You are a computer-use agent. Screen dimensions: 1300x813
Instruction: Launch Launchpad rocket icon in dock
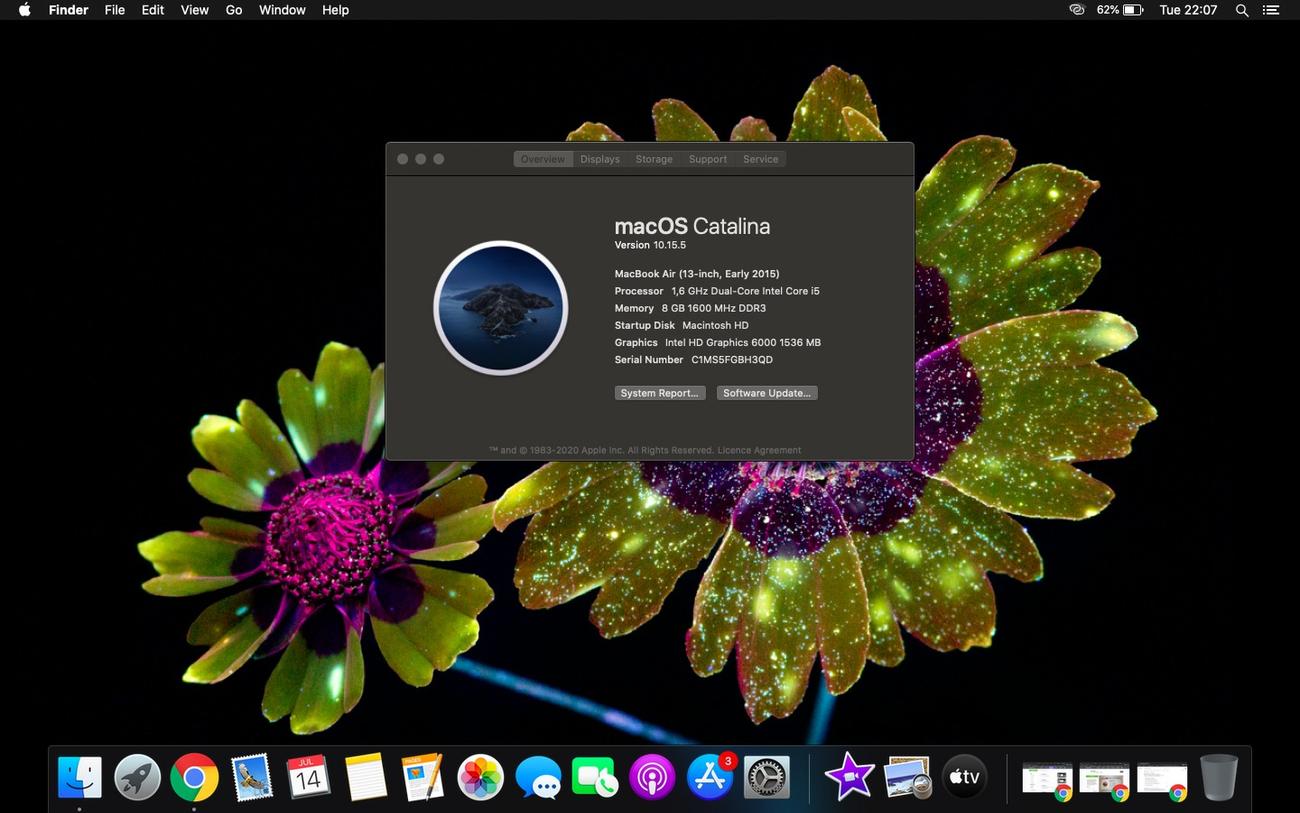tap(137, 777)
